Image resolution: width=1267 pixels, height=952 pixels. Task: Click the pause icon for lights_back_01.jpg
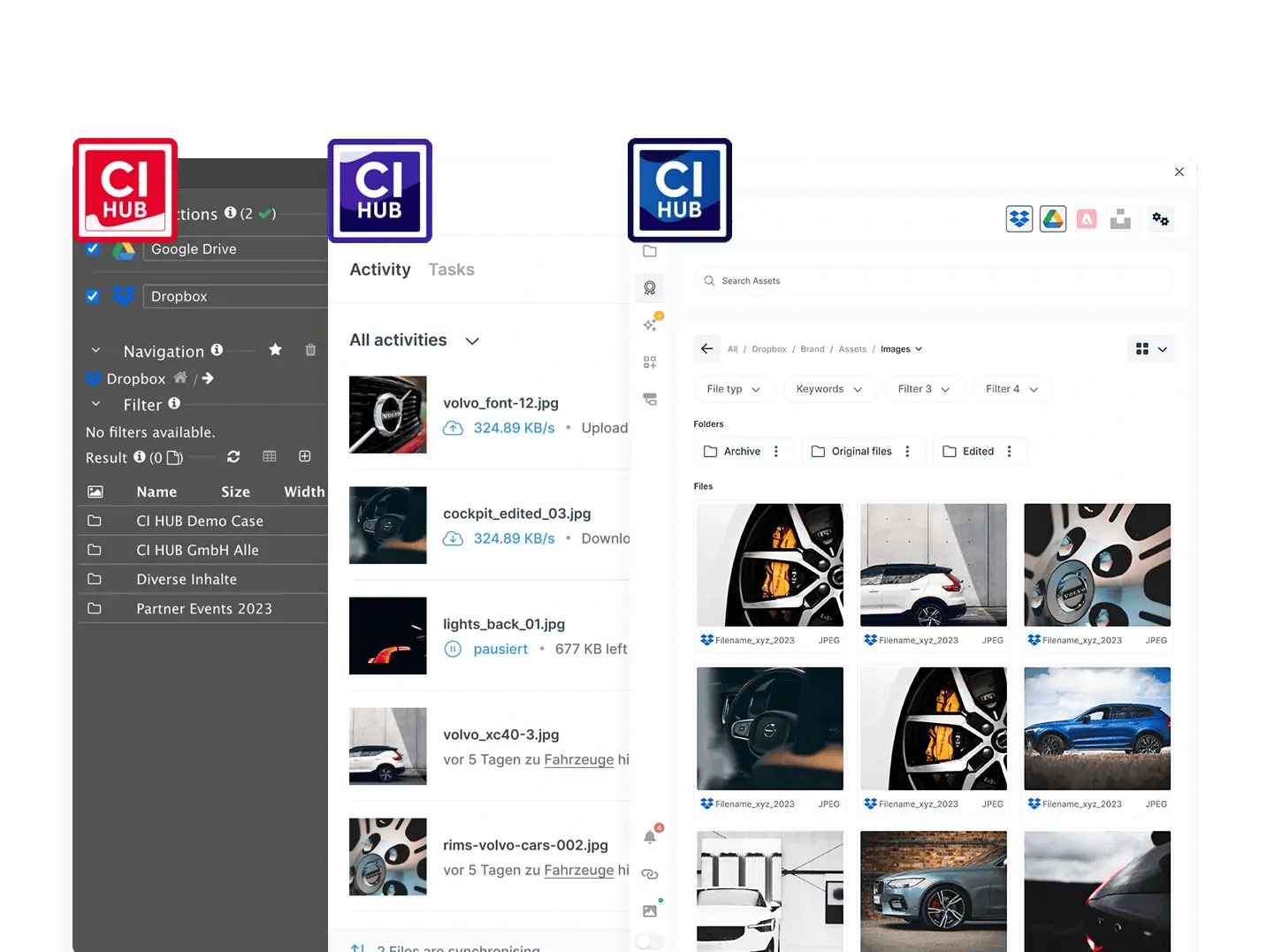453,649
